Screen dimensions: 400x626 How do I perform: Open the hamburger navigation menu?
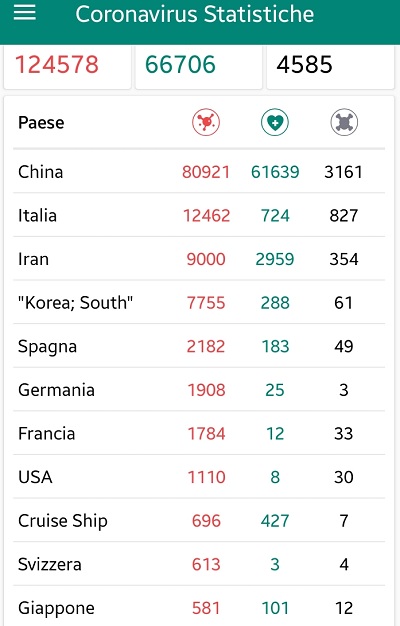(24, 13)
